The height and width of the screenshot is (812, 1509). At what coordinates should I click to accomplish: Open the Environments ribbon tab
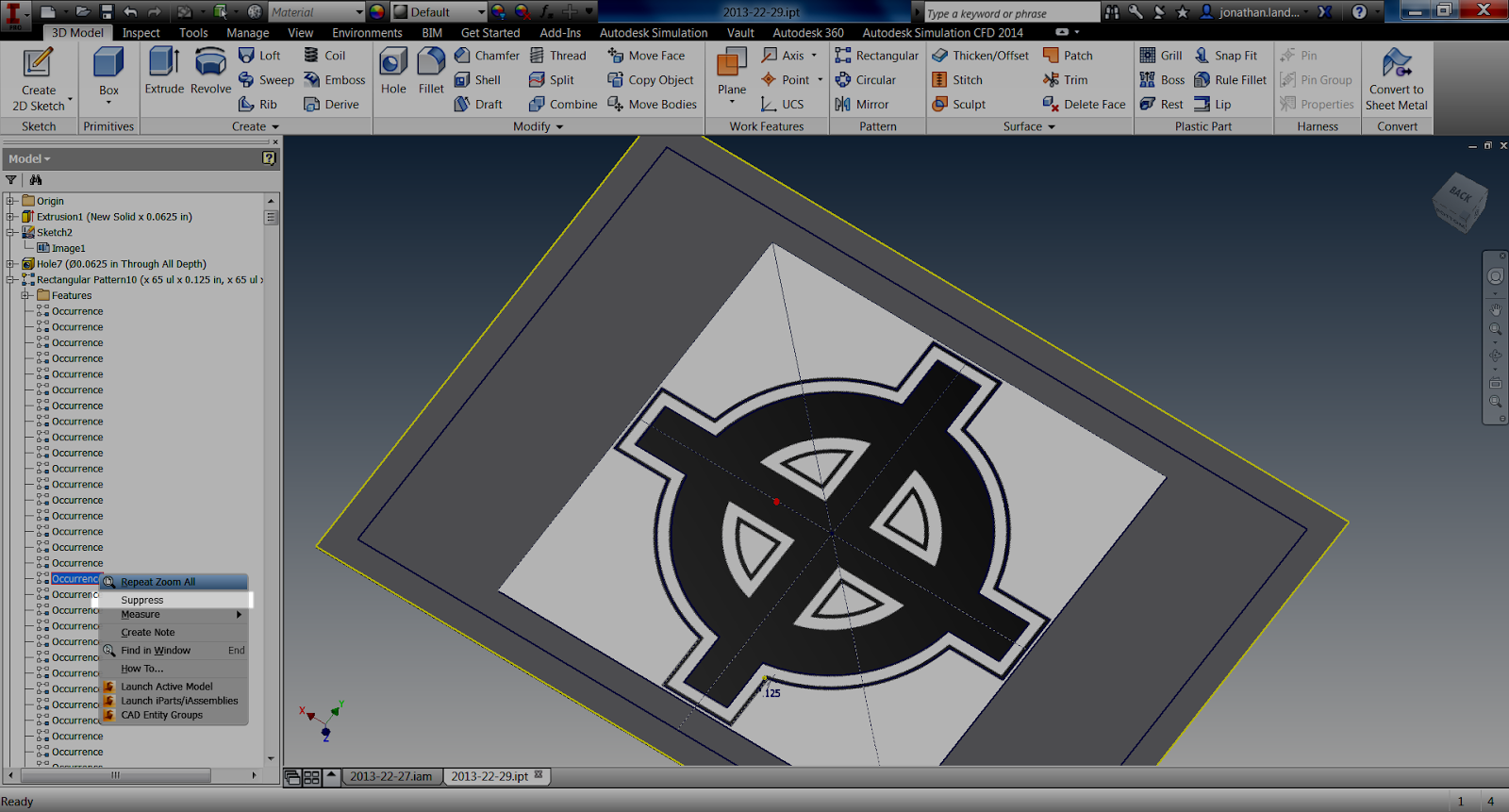click(367, 33)
